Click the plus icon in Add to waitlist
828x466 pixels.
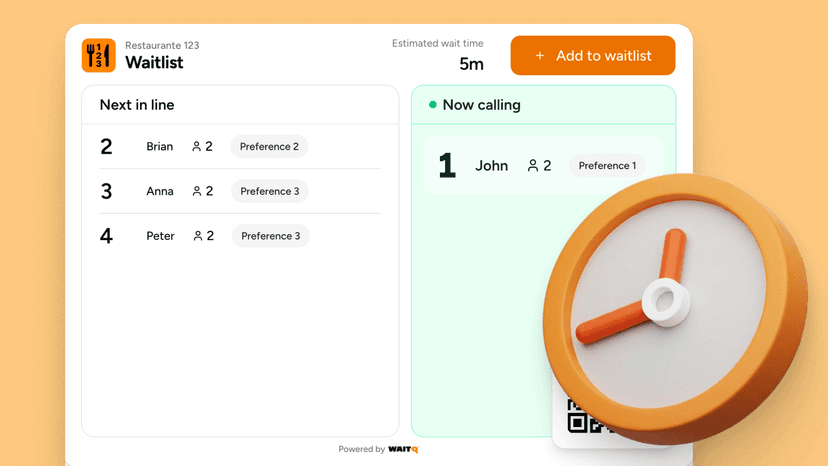540,56
